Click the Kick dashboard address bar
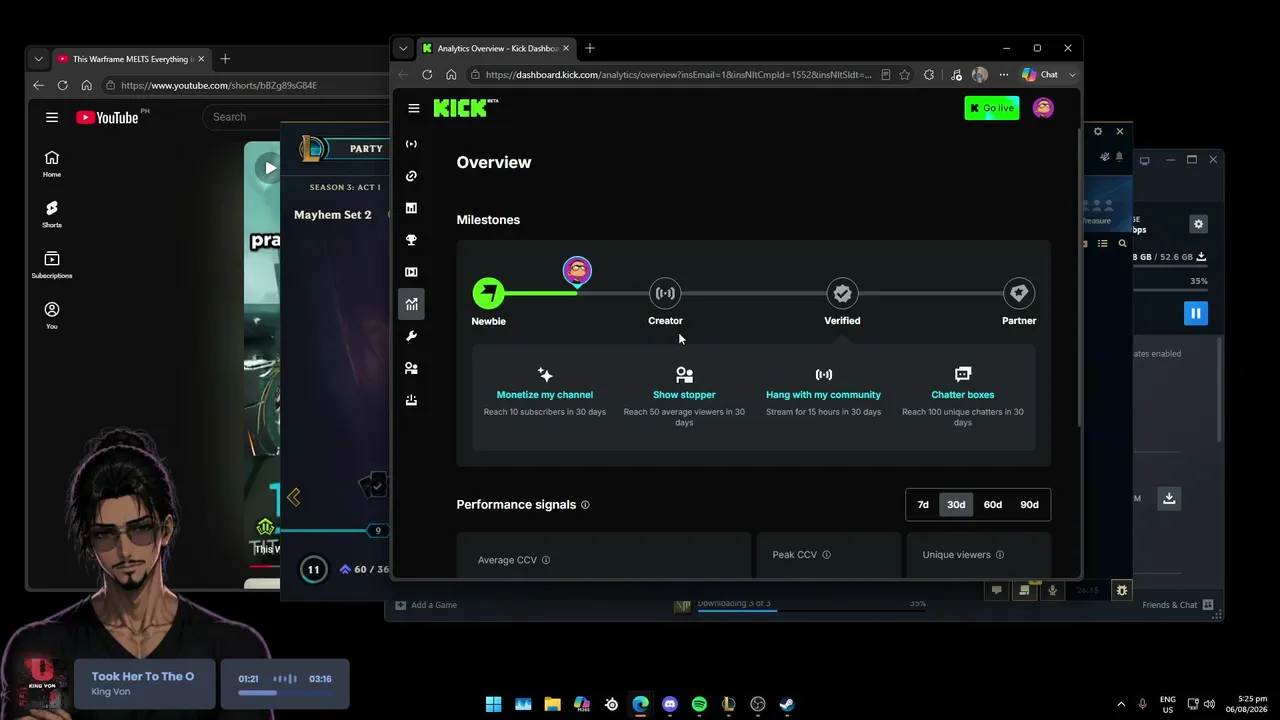The image size is (1280, 720). click(678, 75)
